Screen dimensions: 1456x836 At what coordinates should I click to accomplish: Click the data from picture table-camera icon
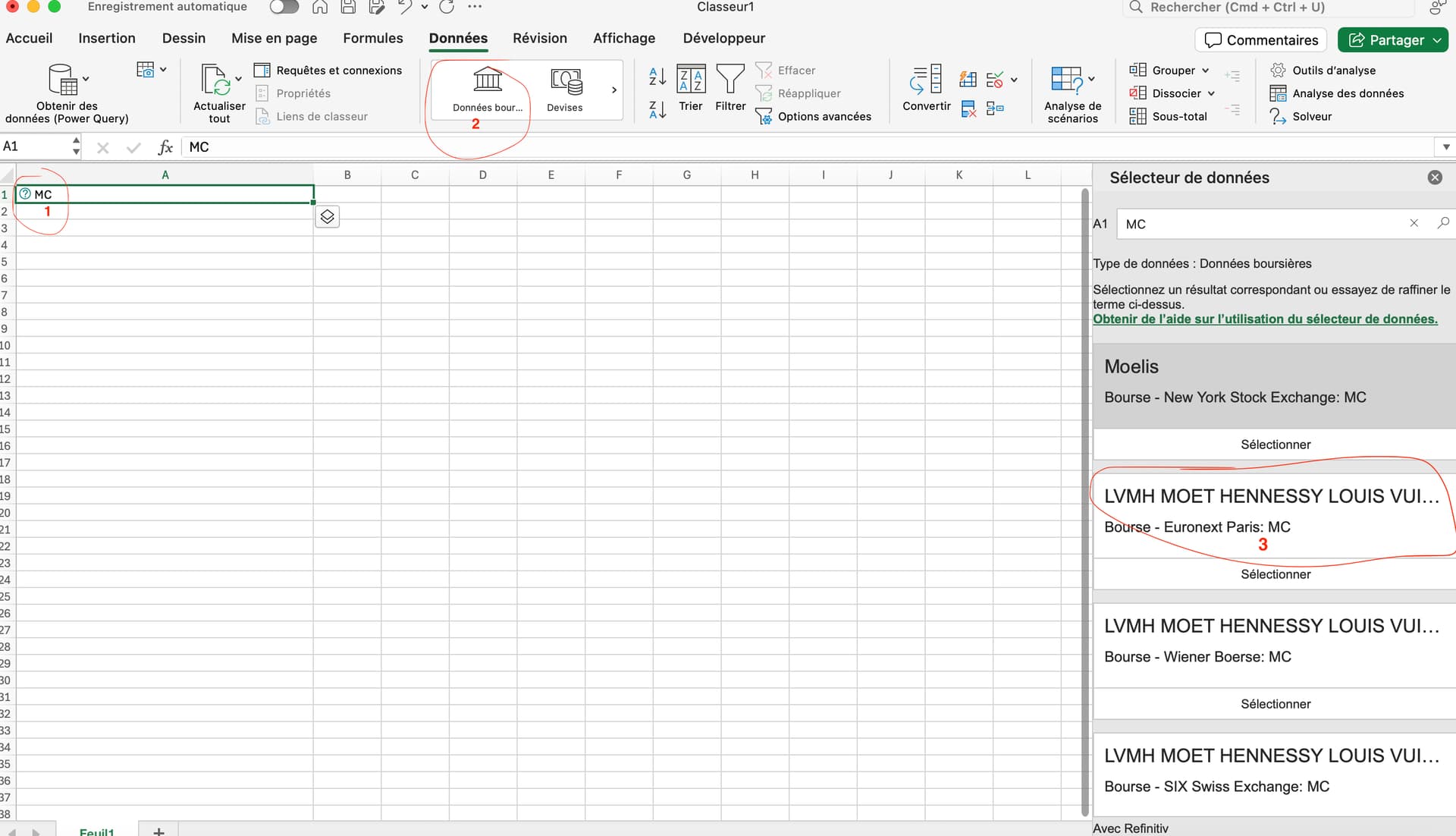pos(146,70)
